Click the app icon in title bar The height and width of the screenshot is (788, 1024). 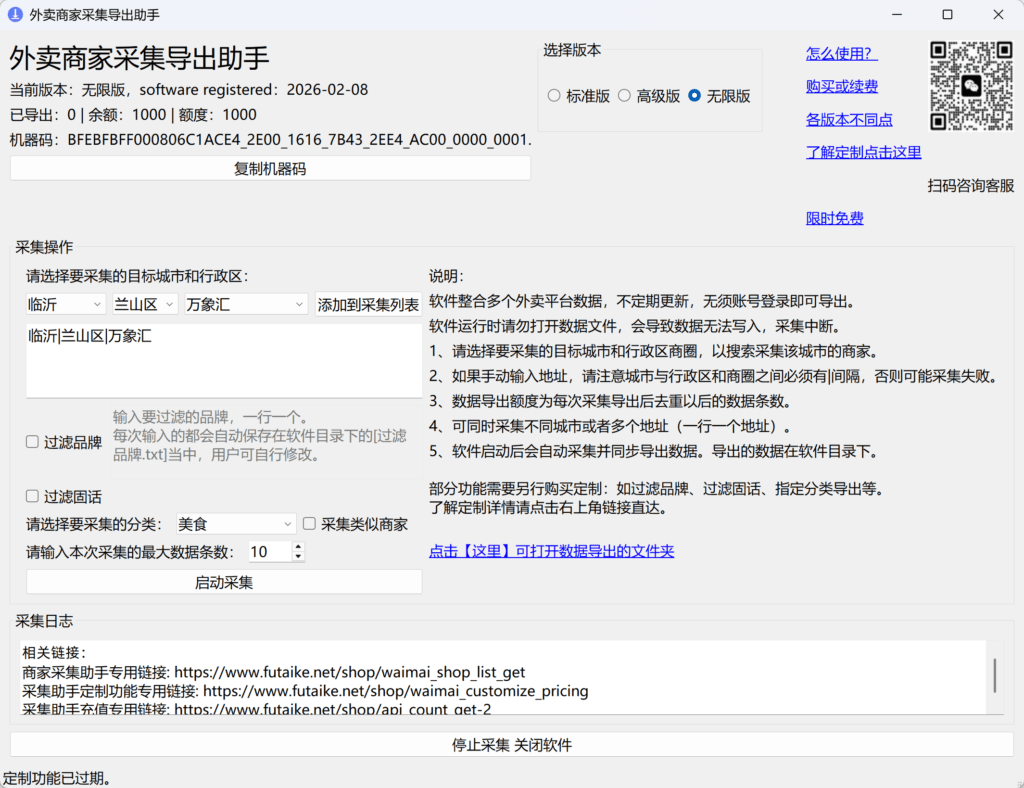[x=14, y=14]
